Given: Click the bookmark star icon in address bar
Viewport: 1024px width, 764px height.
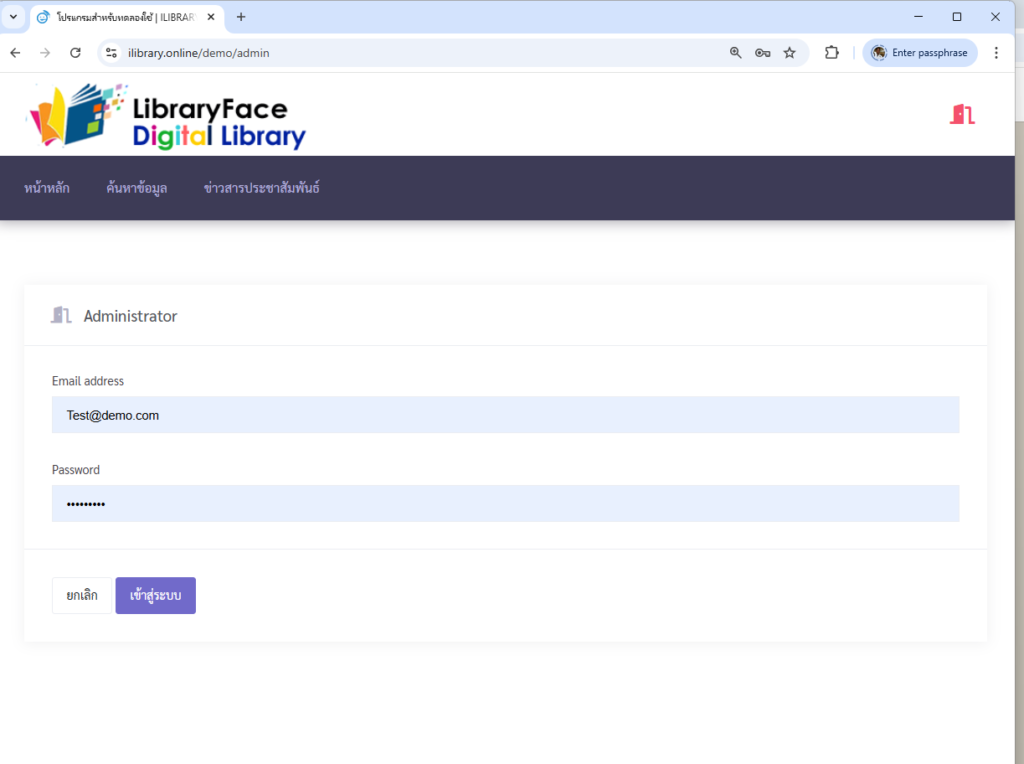Looking at the screenshot, I should 789,53.
